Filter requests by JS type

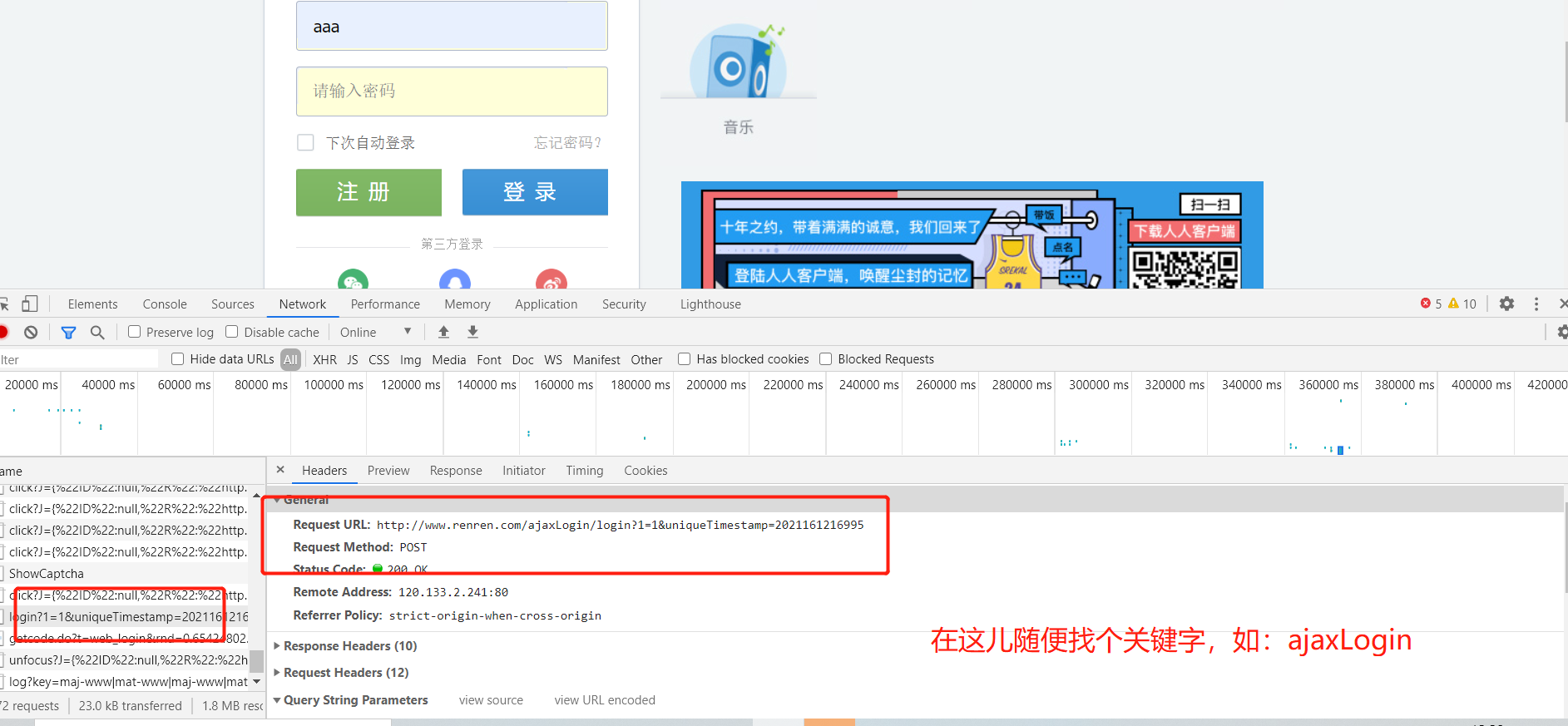coord(353,359)
